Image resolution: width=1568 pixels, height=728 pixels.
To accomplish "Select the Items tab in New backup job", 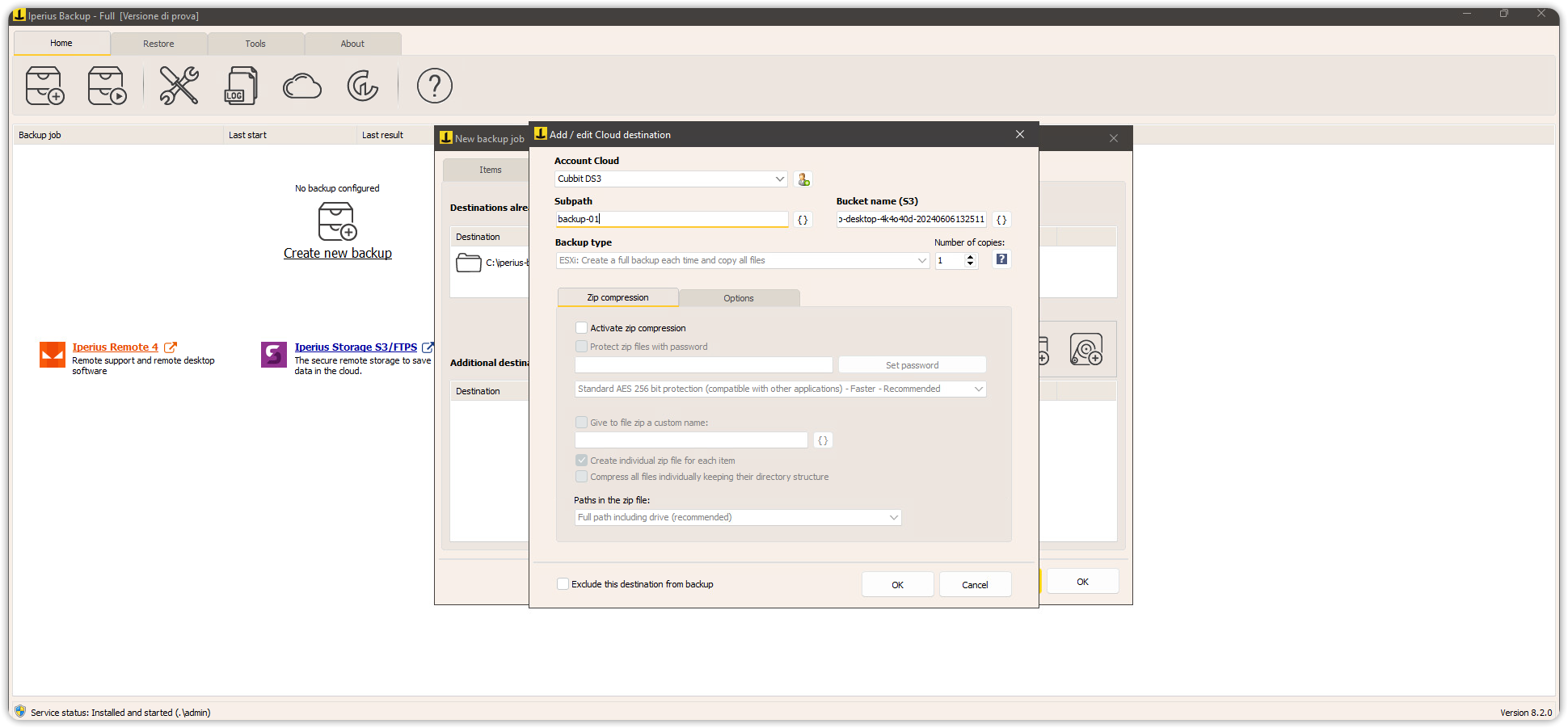I will pyautogui.click(x=490, y=170).
